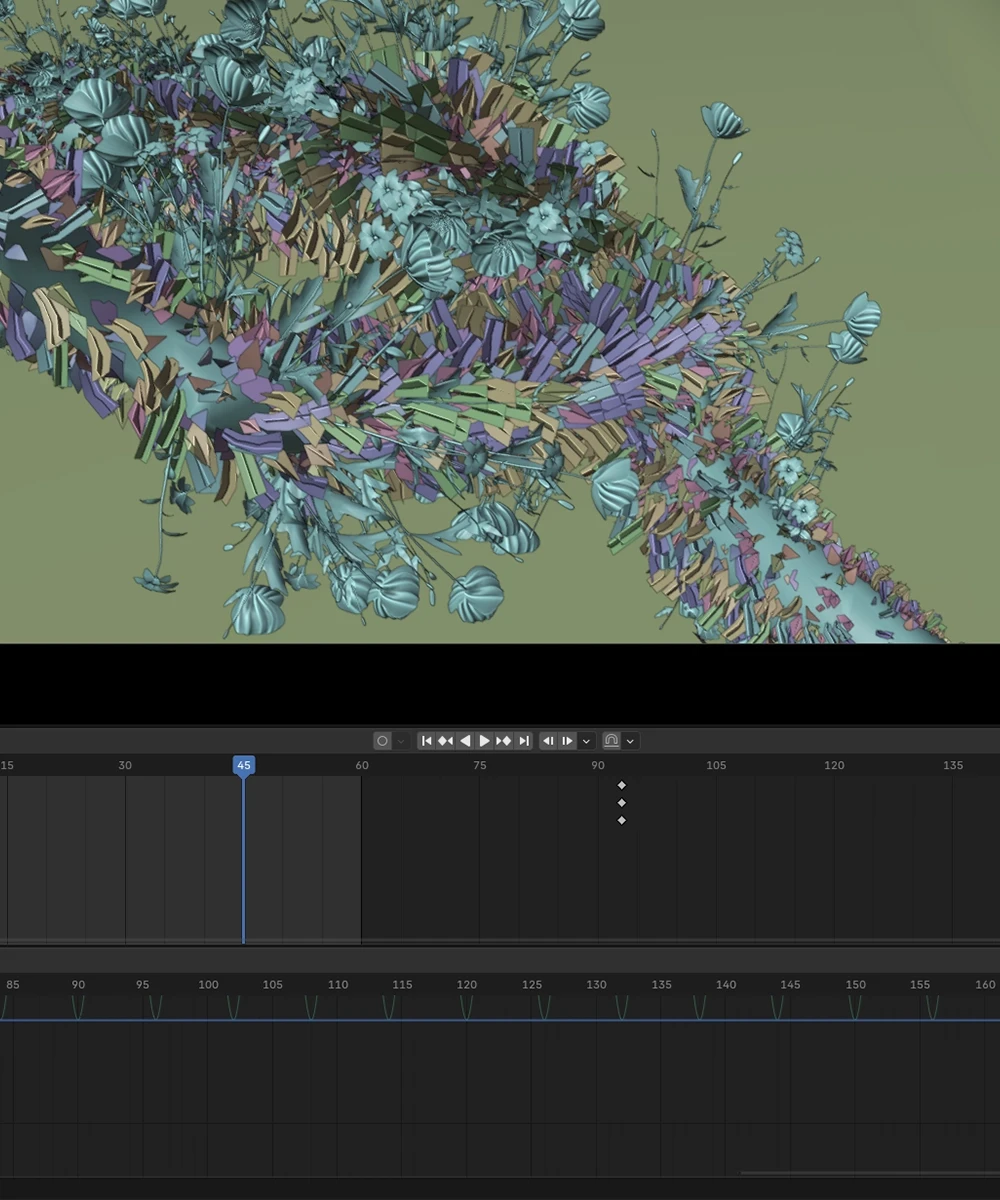This screenshot has height=1200, width=1000.
Task: Step forward one frame
Action: pyautogui.click(x=567, y=741)
